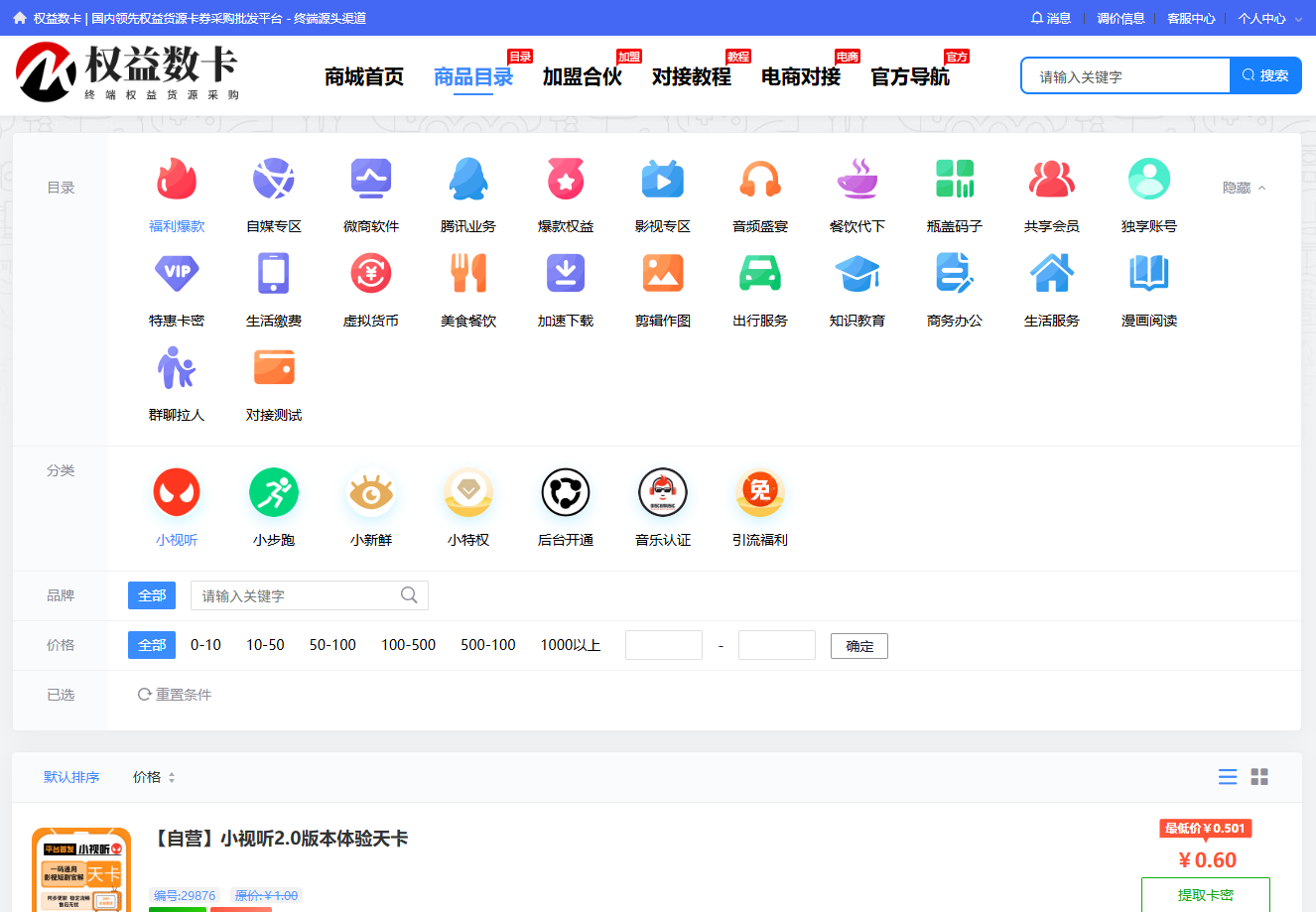Open the 影视专区 TV icon
This screenshot has height=912, width=1316.
coord(663,180)
